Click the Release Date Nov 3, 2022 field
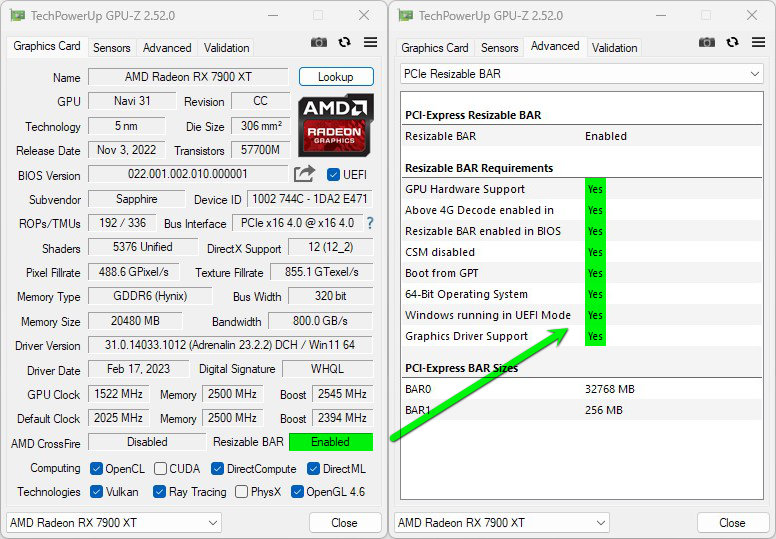The width and height of the screenshot is (776, 539). [x=127, y=150]
